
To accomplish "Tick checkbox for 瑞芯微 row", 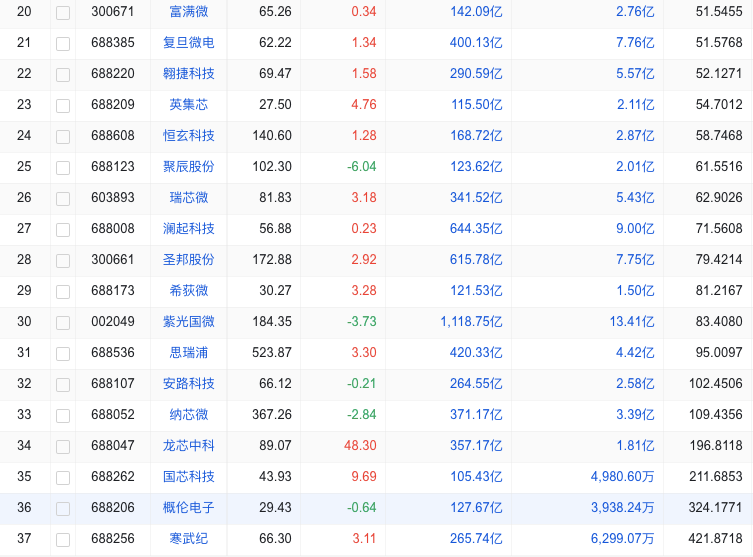I will coord(63,198).
